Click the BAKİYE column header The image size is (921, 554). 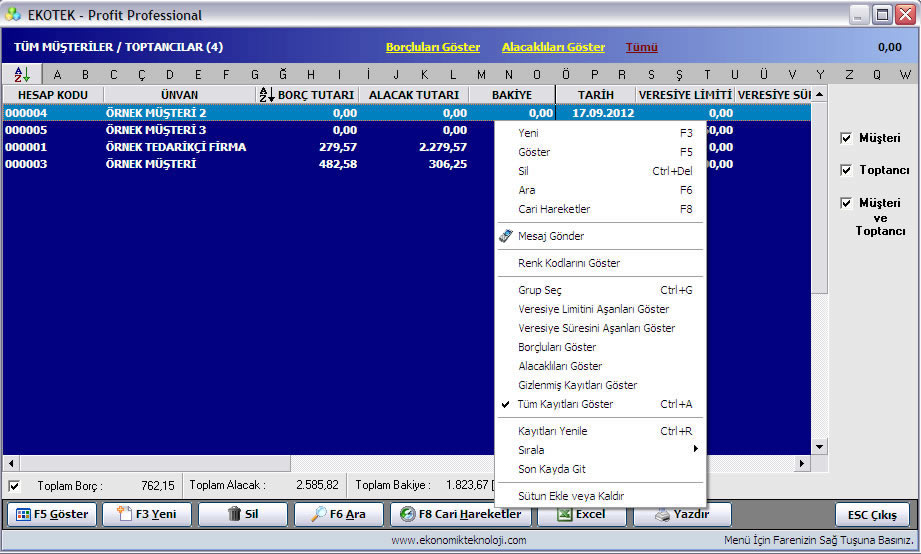pyautogui.click(x=512, y=95)
